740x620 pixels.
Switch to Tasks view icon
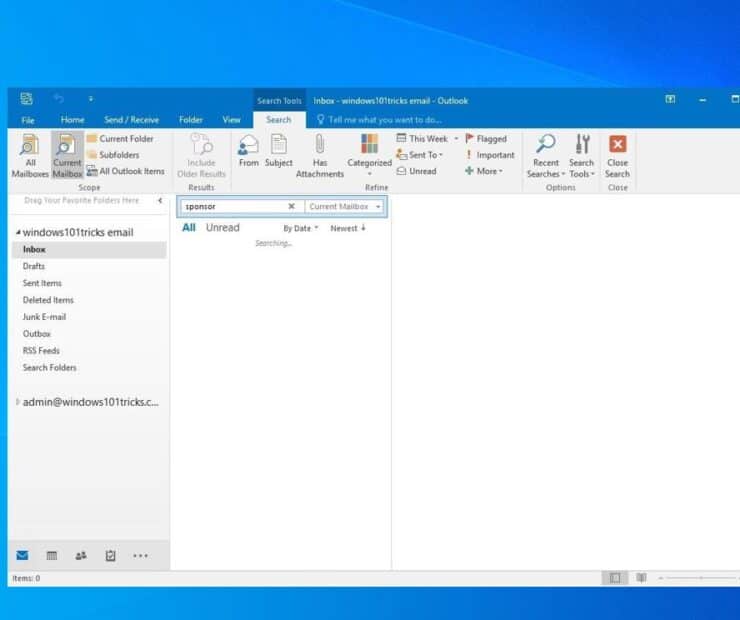click(110, 555)
